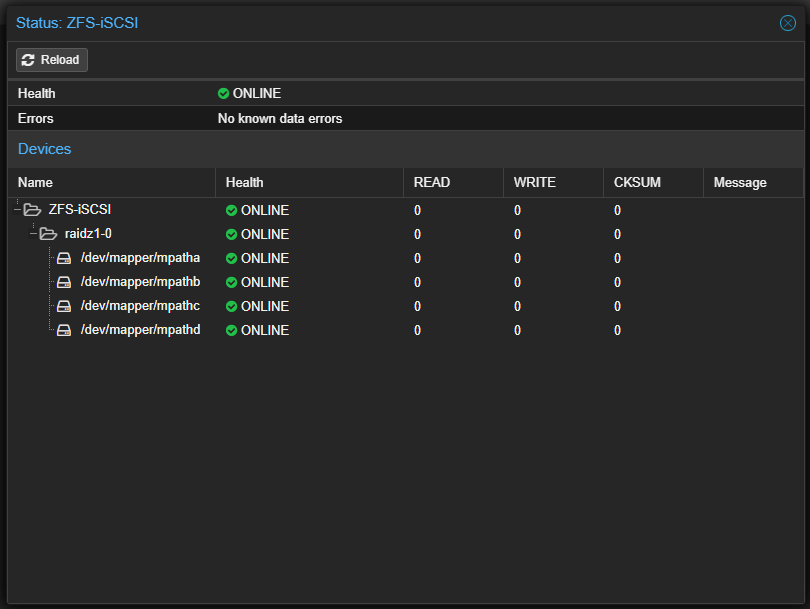810x609 pixels.
Task: Collapse the raidz1-0 device group
Action: click(33, 233)
